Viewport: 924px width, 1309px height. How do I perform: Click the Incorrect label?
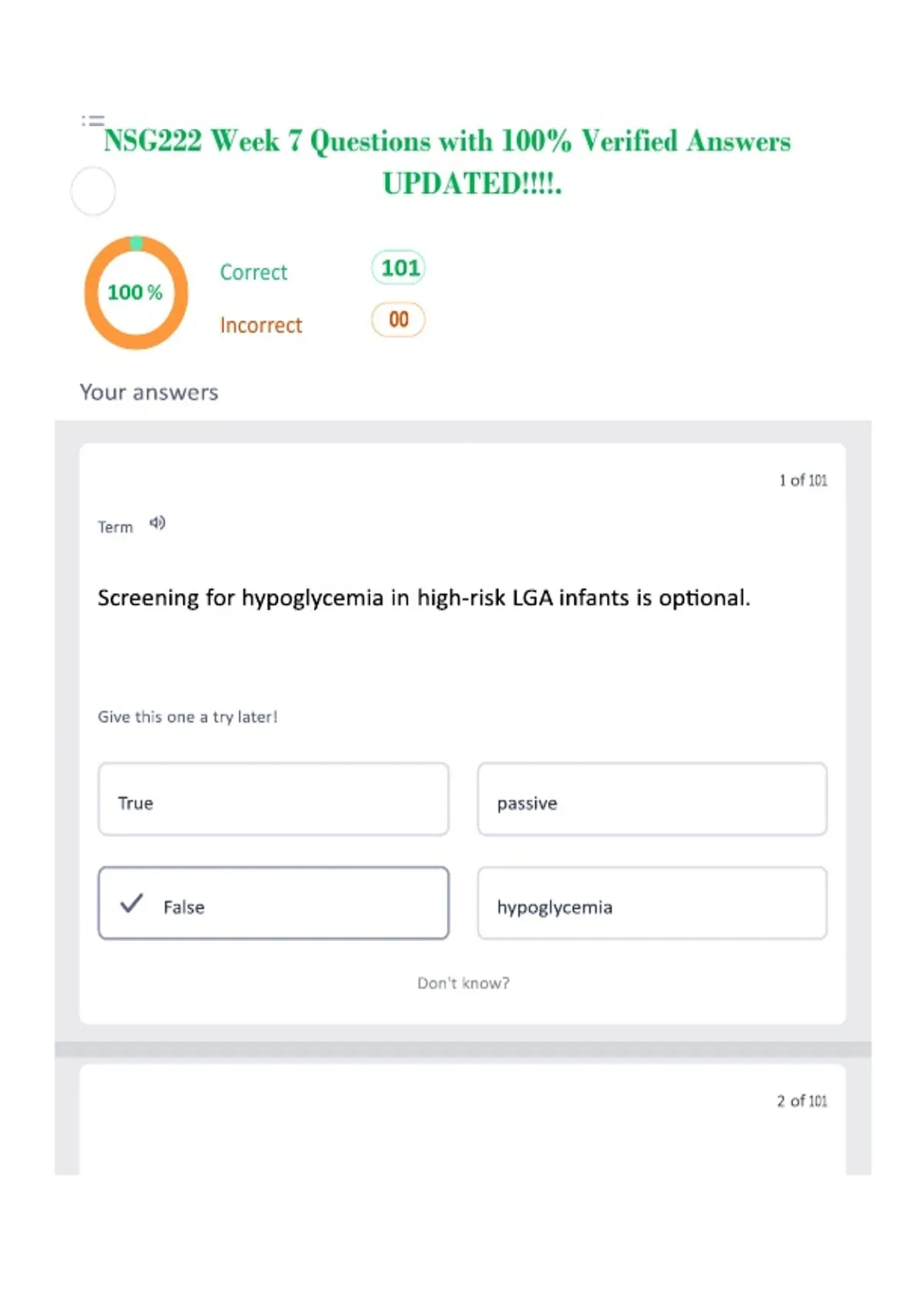tap(261, 326)
